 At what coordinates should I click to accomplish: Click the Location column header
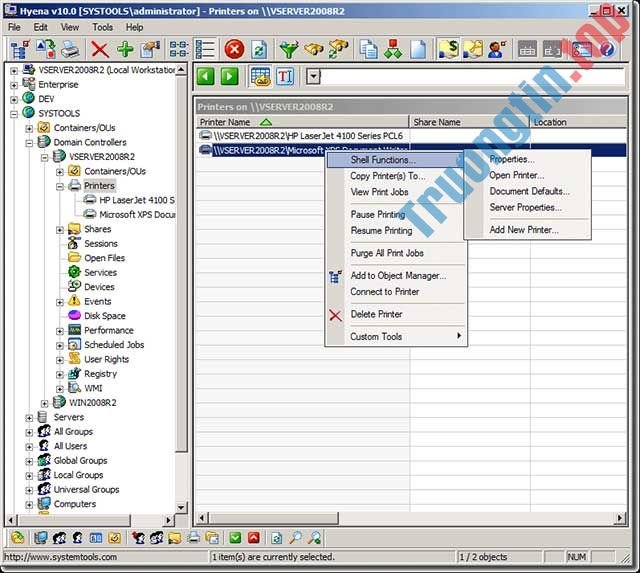click(578, 122)
